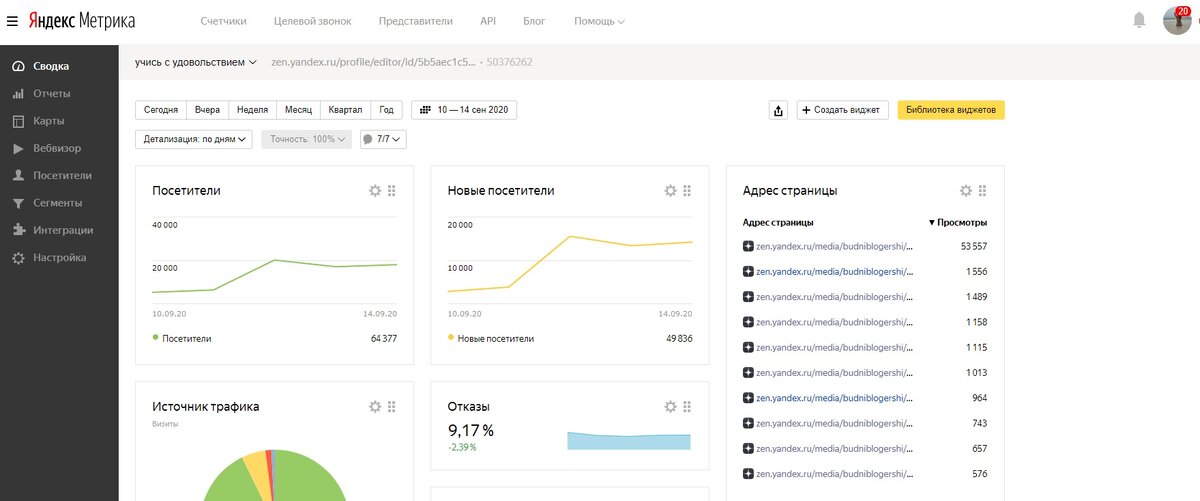
Task: Open API link in top navigation
Action: point(488,21)
